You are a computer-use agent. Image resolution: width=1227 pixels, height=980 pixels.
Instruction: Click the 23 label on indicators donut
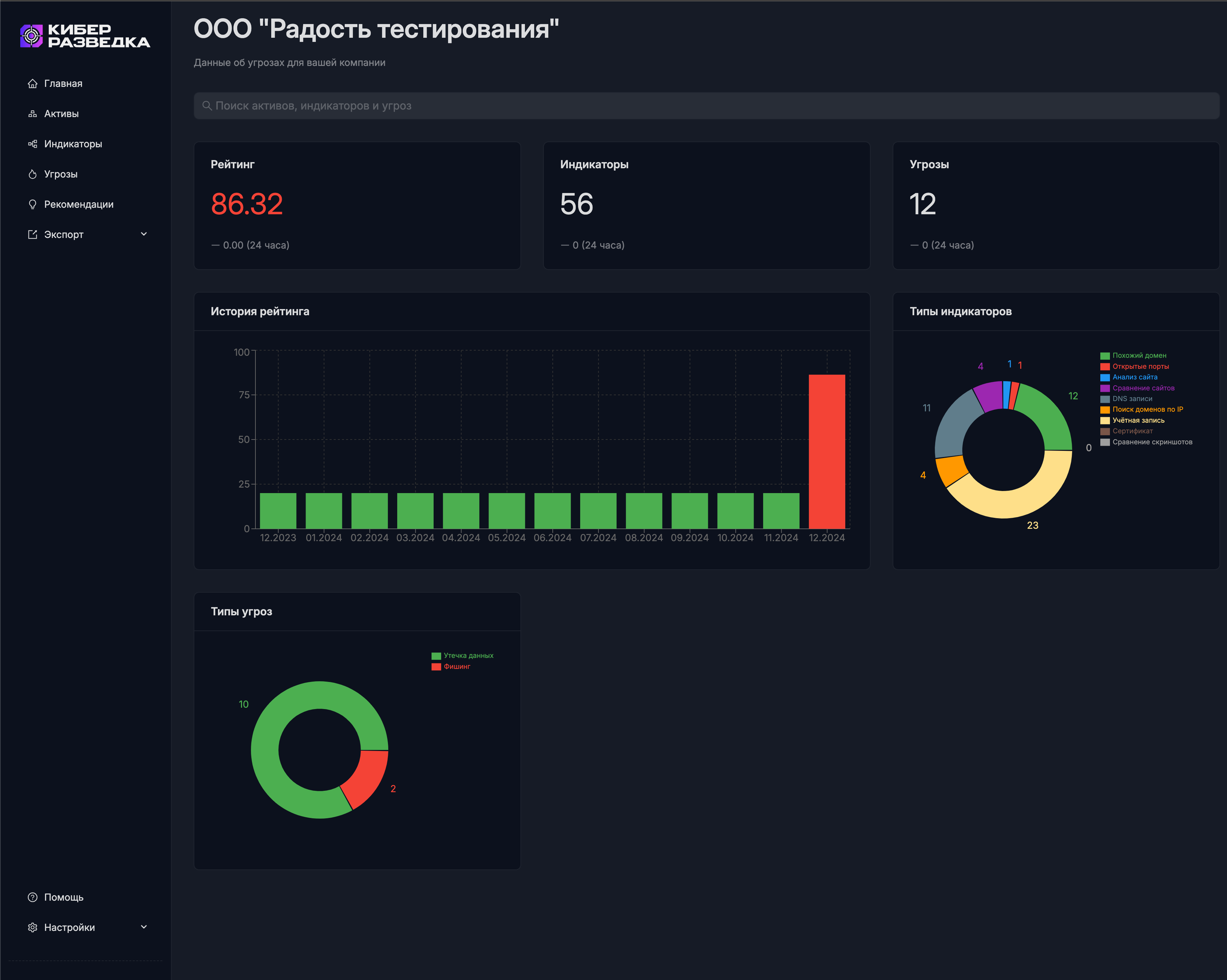coord(1032,525)
